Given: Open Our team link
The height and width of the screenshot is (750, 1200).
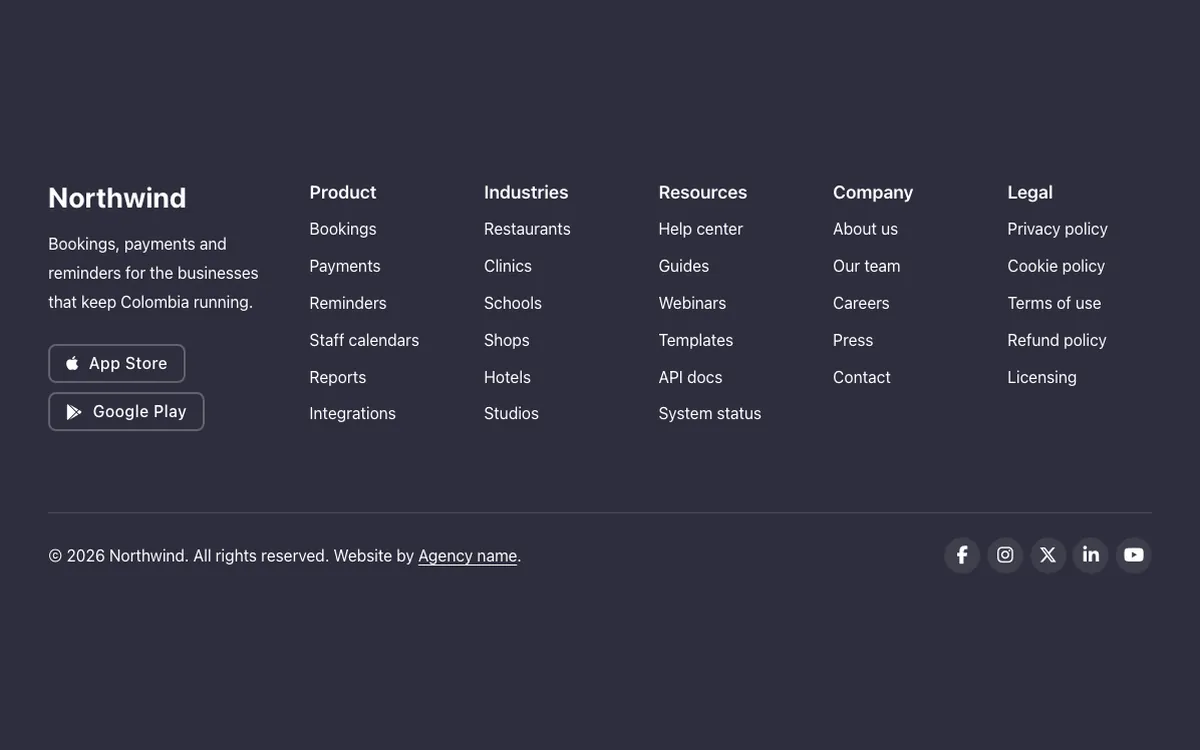Looking at the screenshot, I should click(867, 266).
